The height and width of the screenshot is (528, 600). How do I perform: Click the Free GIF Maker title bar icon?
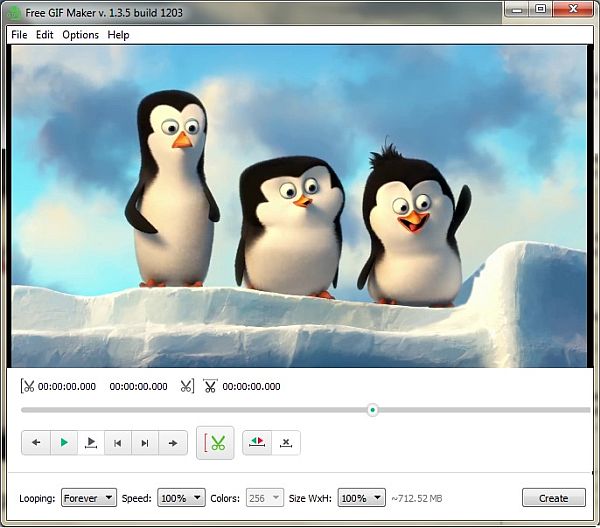pyautogui.click(x=14, y=13)
